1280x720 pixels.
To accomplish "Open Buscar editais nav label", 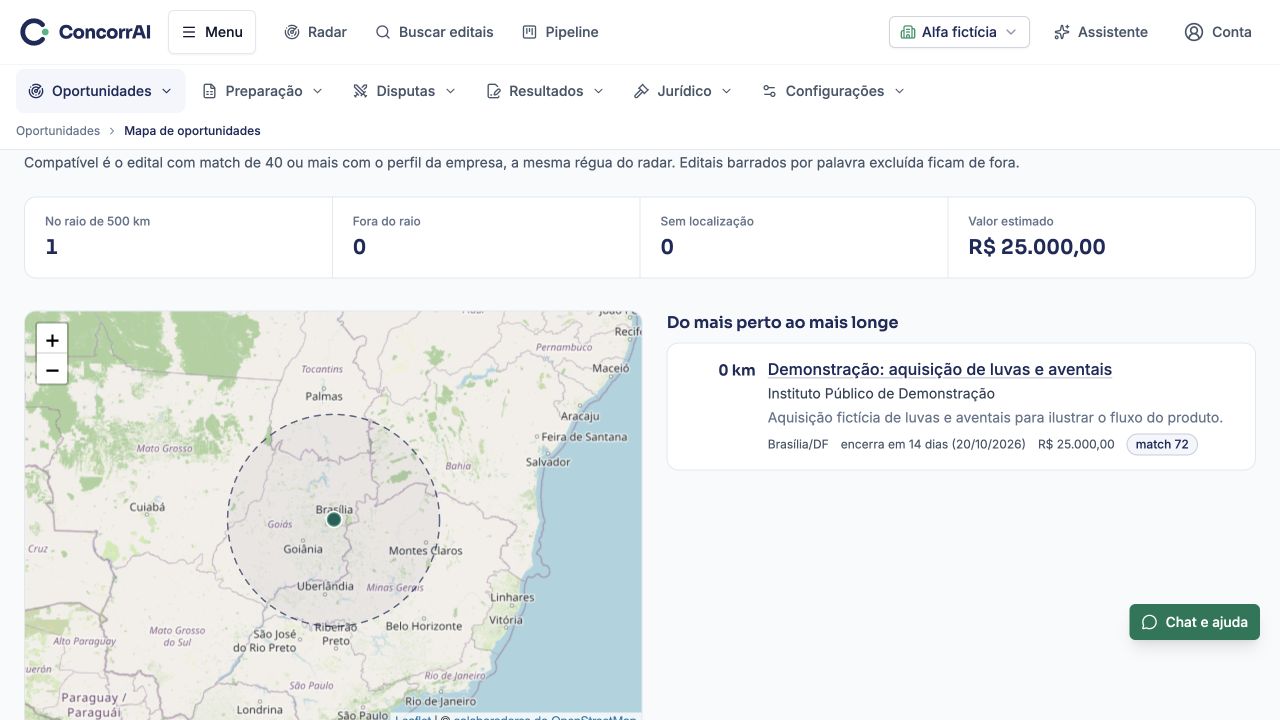I will point(446,32).
